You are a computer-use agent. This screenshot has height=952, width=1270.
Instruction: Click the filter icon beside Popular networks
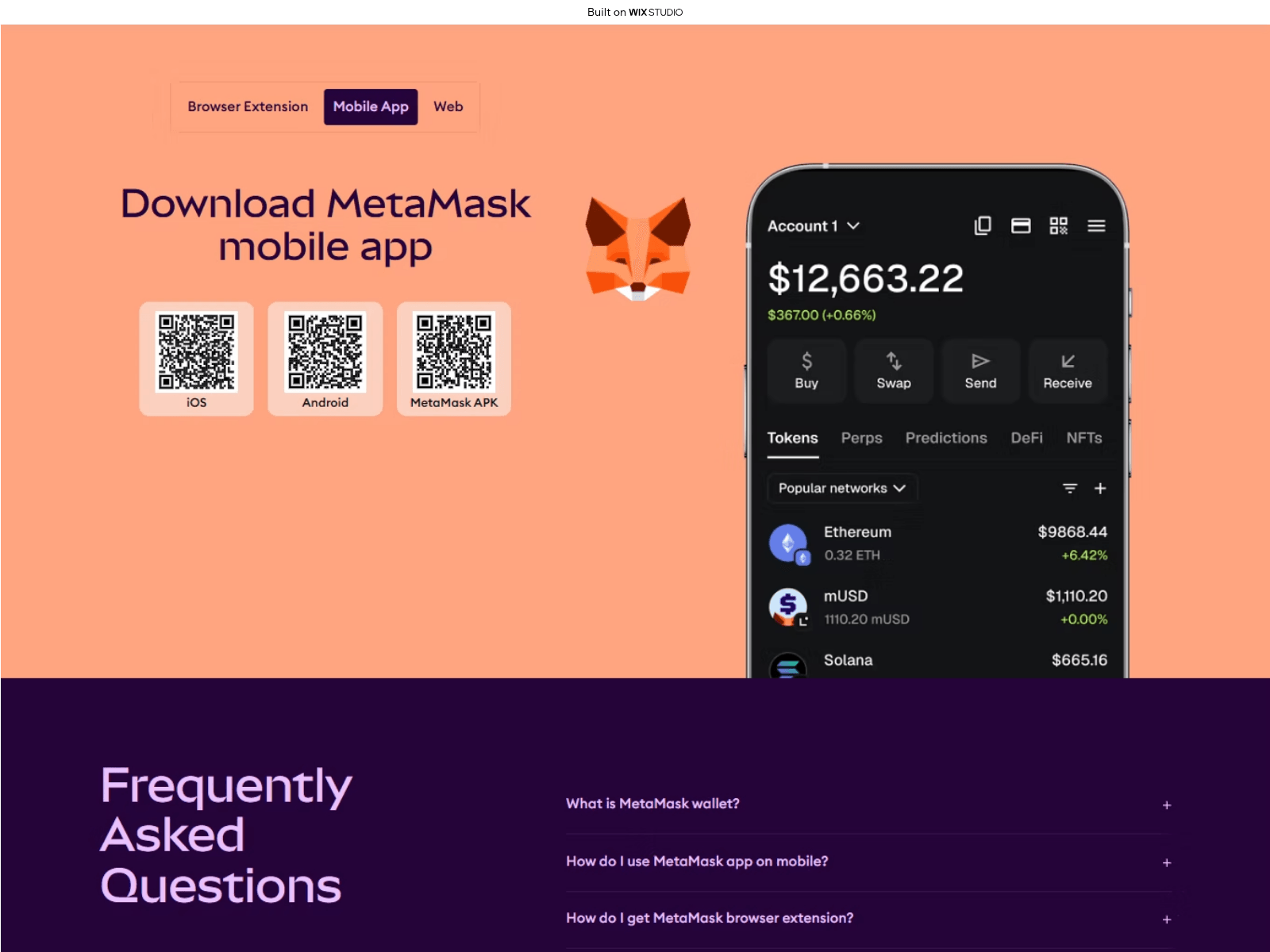1070,489
